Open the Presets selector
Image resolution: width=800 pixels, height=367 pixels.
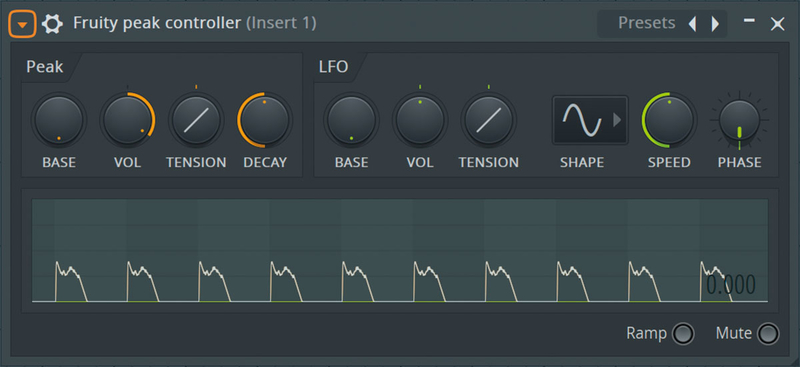(x=646, y=23)
